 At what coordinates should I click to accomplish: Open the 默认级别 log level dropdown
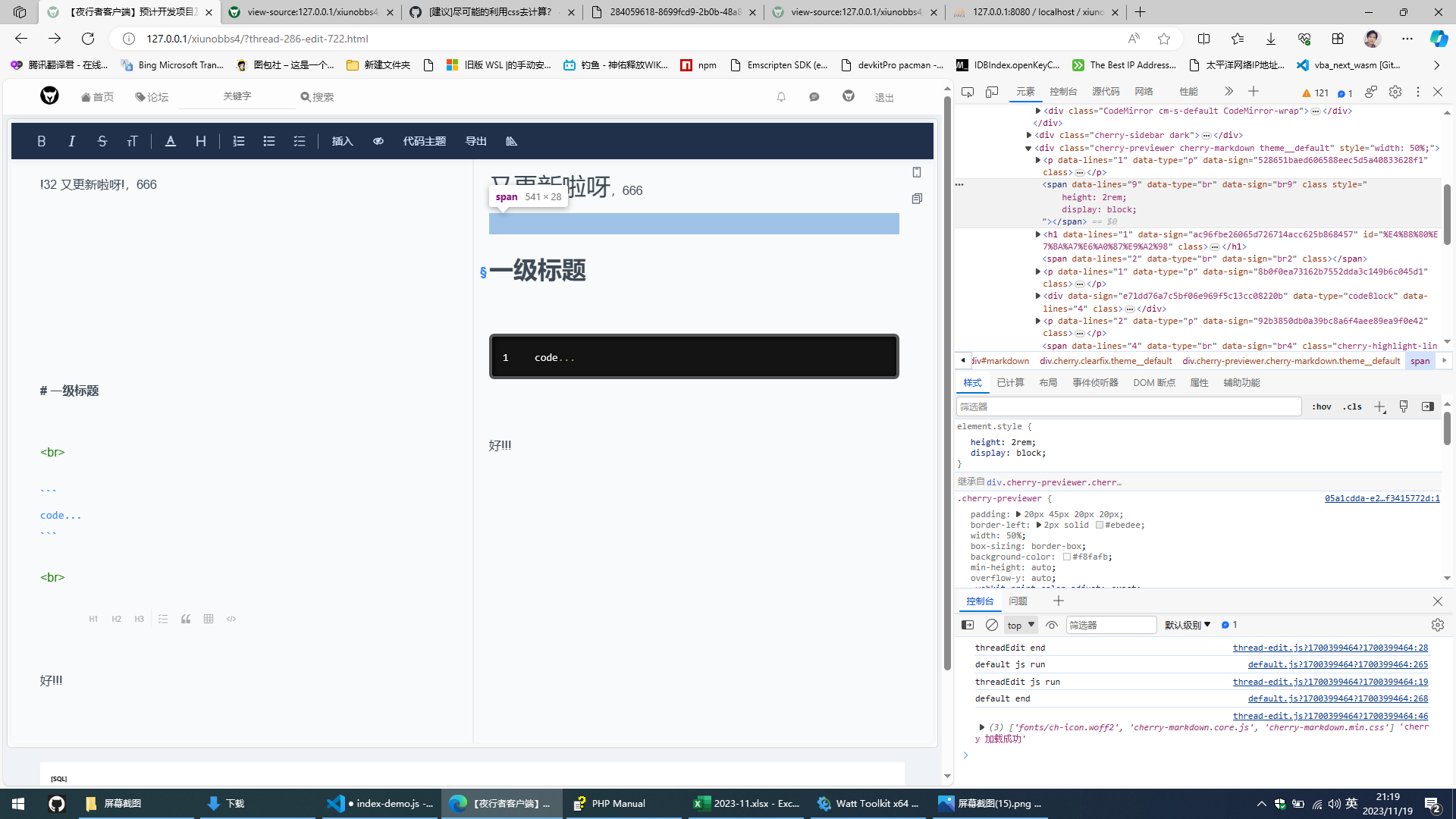(x=1187, y=624)
